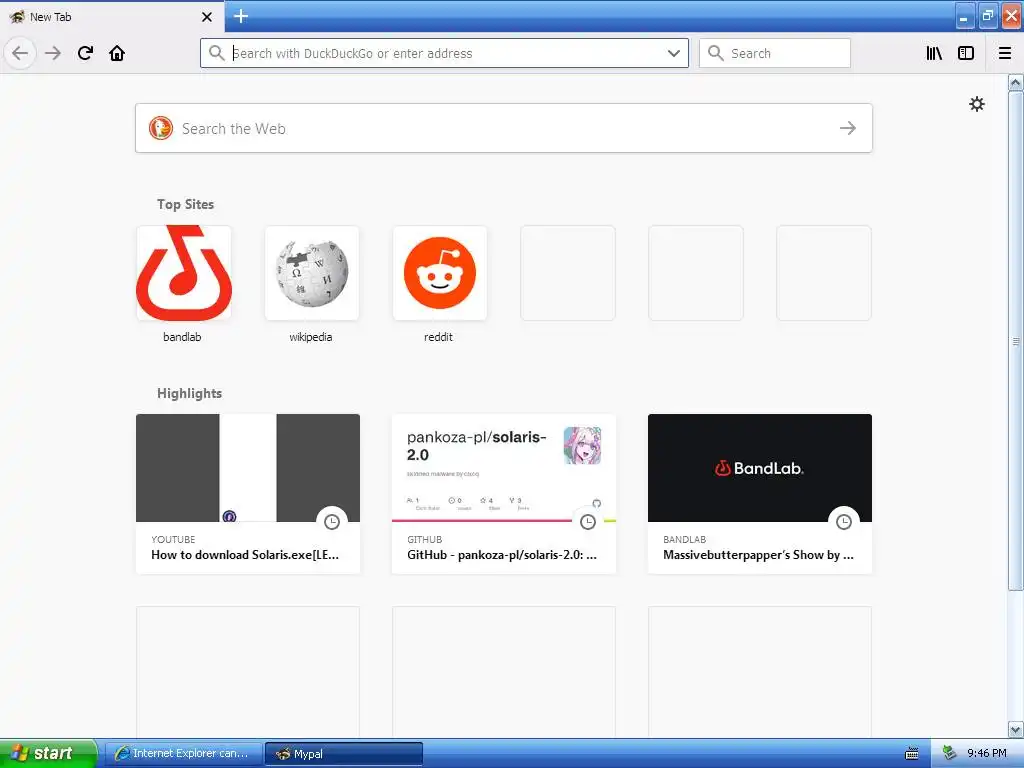1024x768 pixels.
Task: Select the Mypal taskbar button
Action: (344, 754)
